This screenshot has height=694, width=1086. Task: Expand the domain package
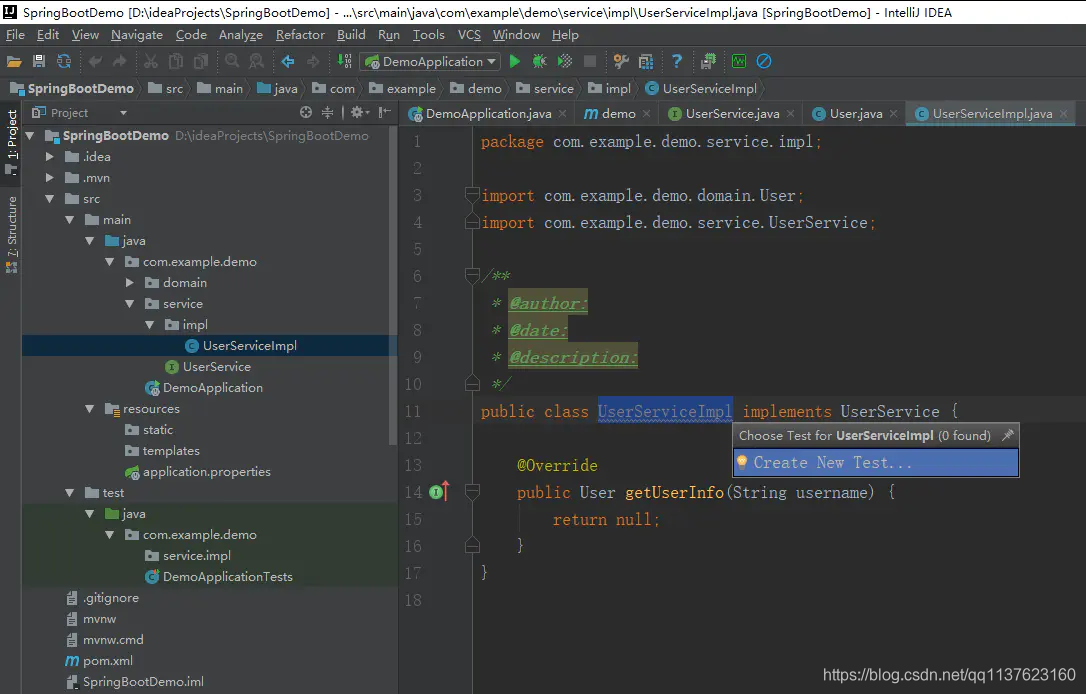tap(130, 283)
